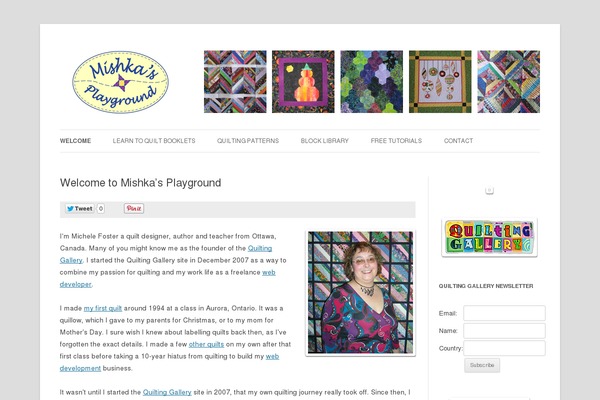This screenshot has height=400, width=600.
Task: Click the red Pin it button
Action: pos(134,209)
